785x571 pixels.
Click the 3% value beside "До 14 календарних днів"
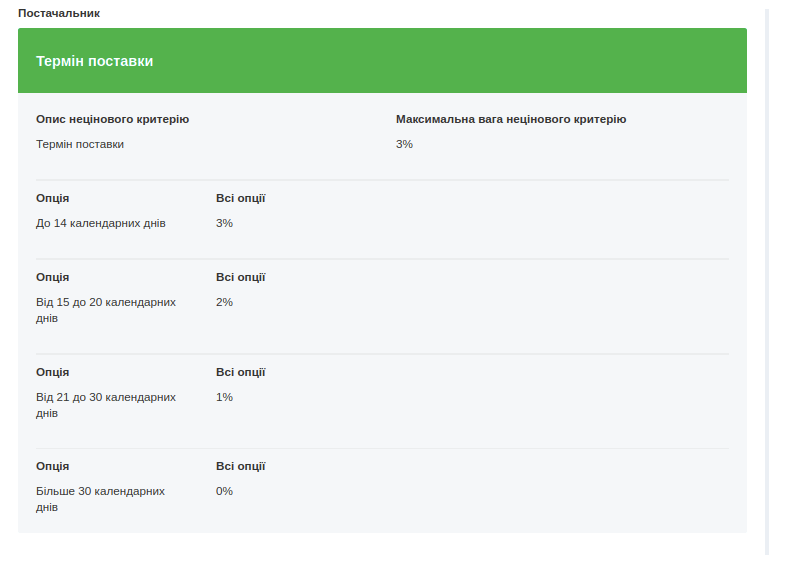(224, 223)
